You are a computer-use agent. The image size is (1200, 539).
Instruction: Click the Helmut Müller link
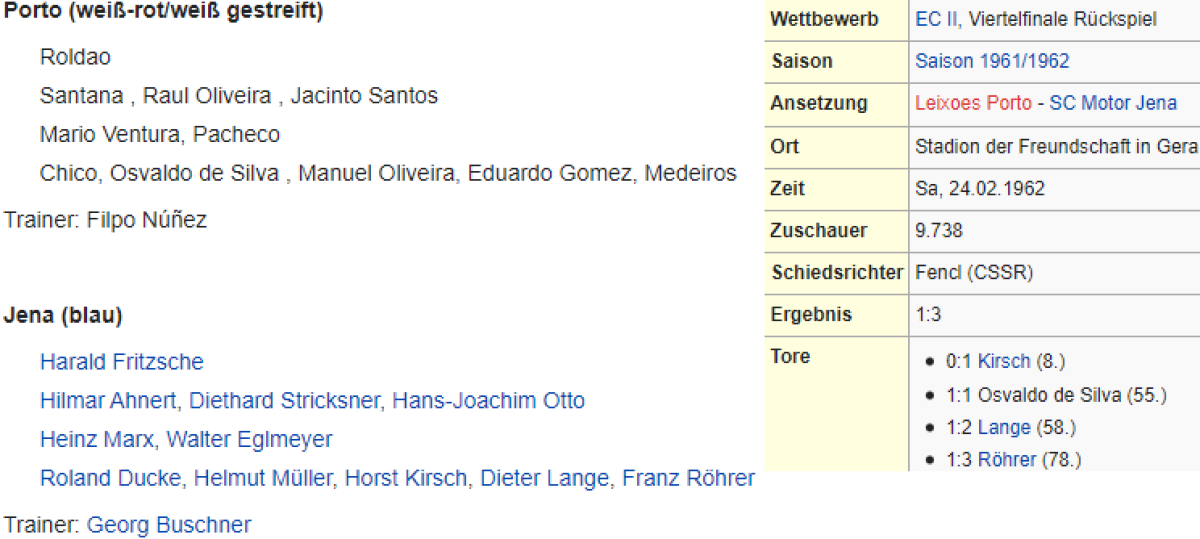point(263,478)
